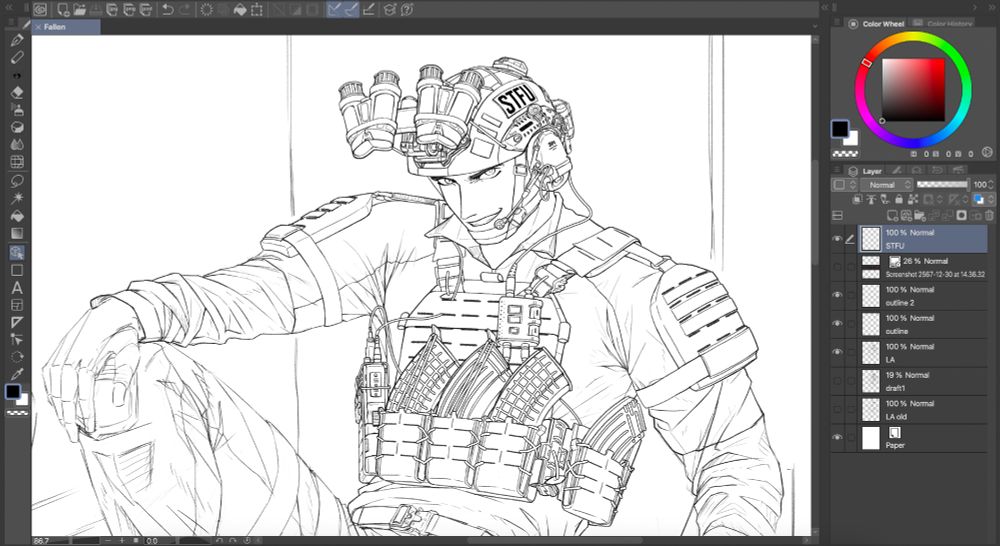This screenshot has width=1000, height=546.
Task: Select the Eraser tool
Action: [17, 92]
